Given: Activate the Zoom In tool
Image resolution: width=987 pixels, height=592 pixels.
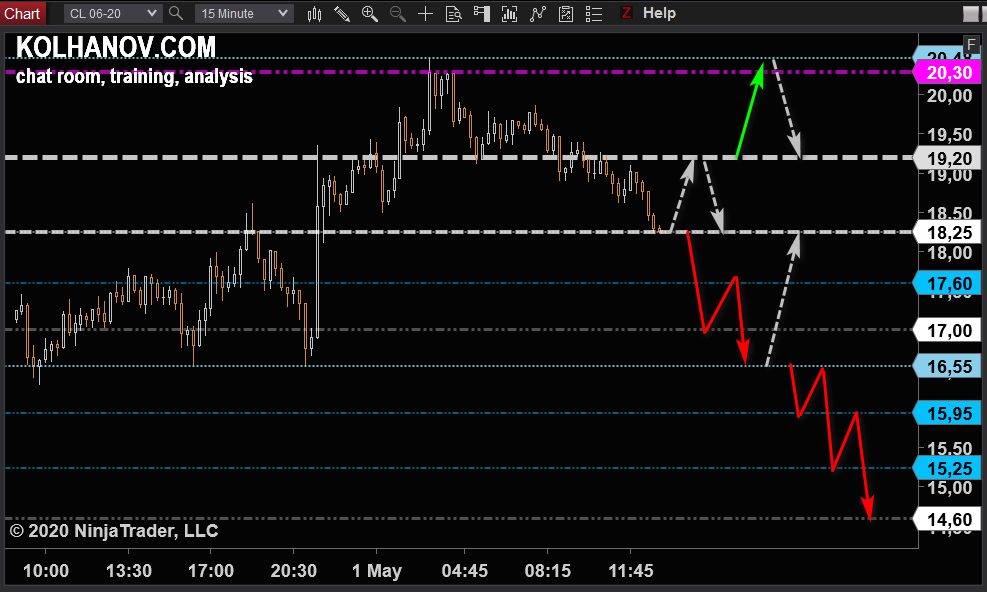Looking at the screenshot, I should click(x=370, y=13).
